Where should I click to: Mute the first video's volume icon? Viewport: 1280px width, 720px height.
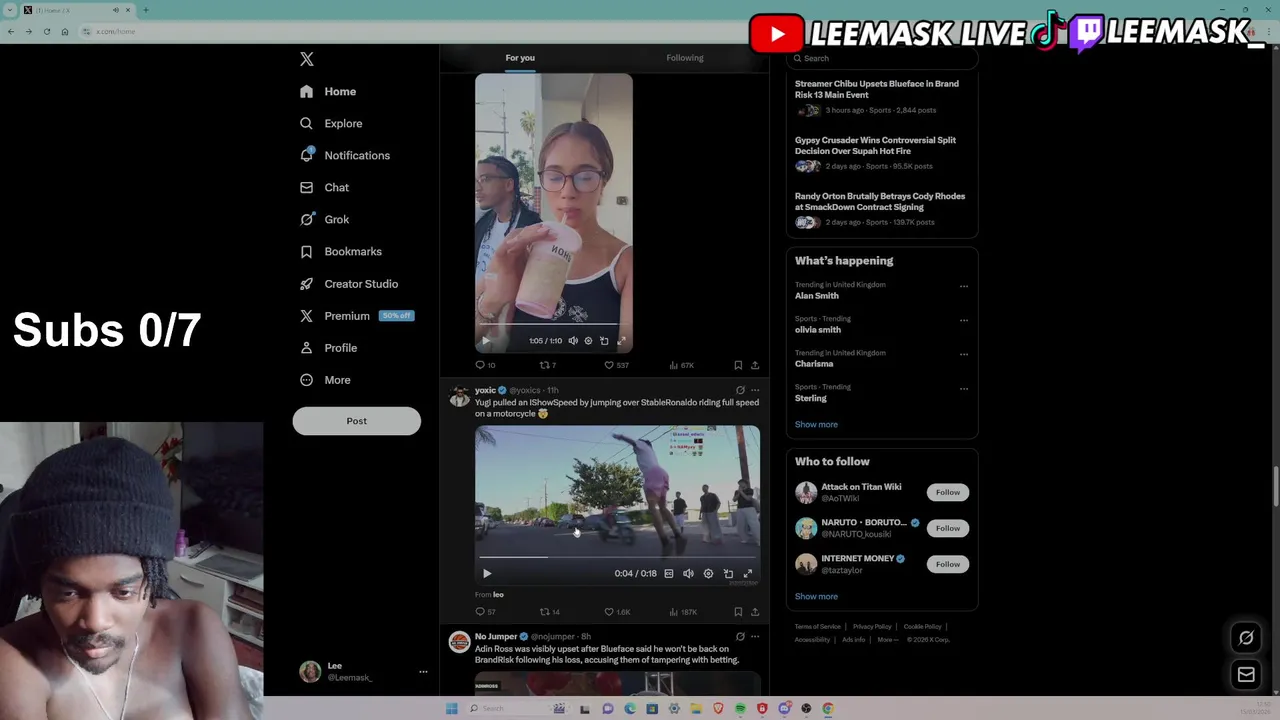(x=573, y=341)
